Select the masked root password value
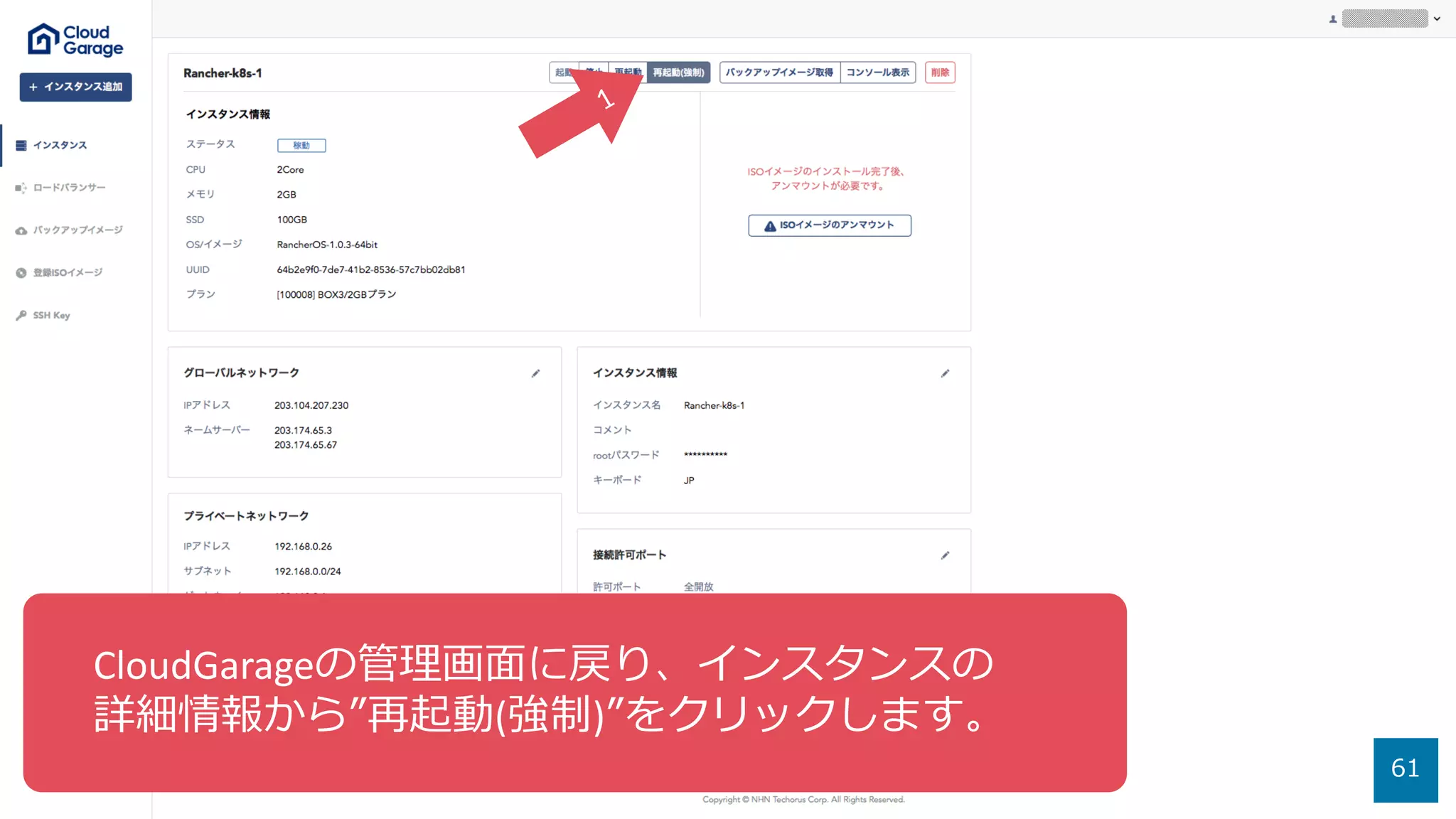1456x819 pixels. (706, 454)
